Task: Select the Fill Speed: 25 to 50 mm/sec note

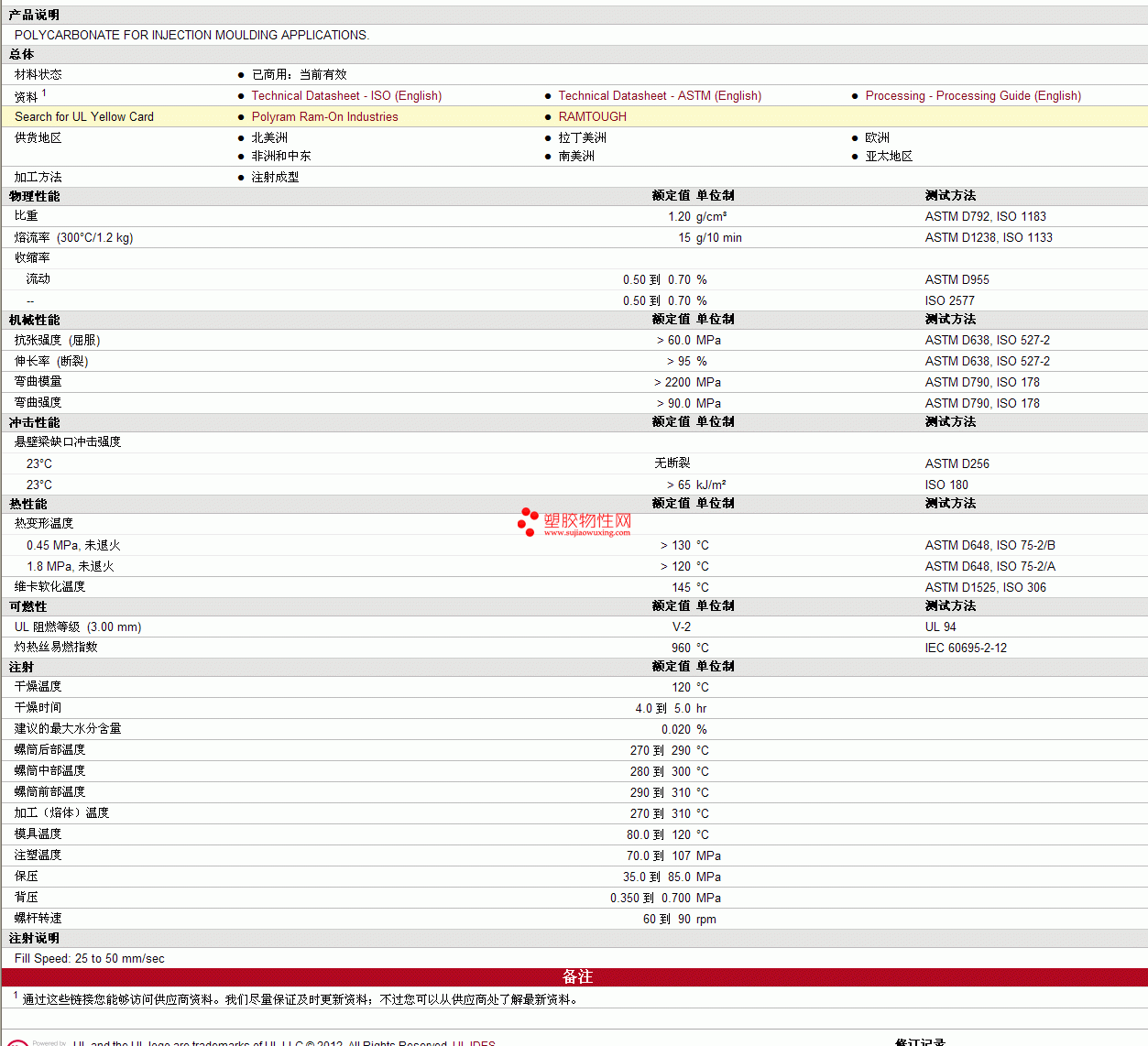Action: coord(90,958)
